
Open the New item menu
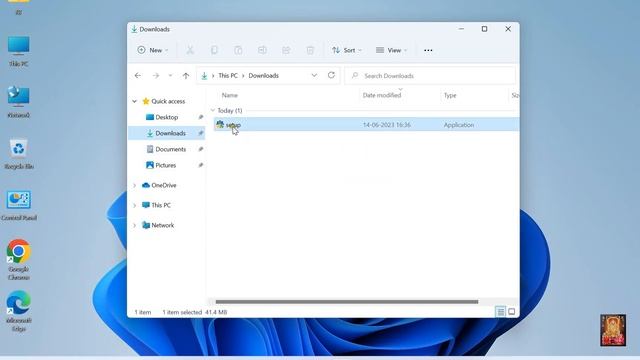coord(153,50)
